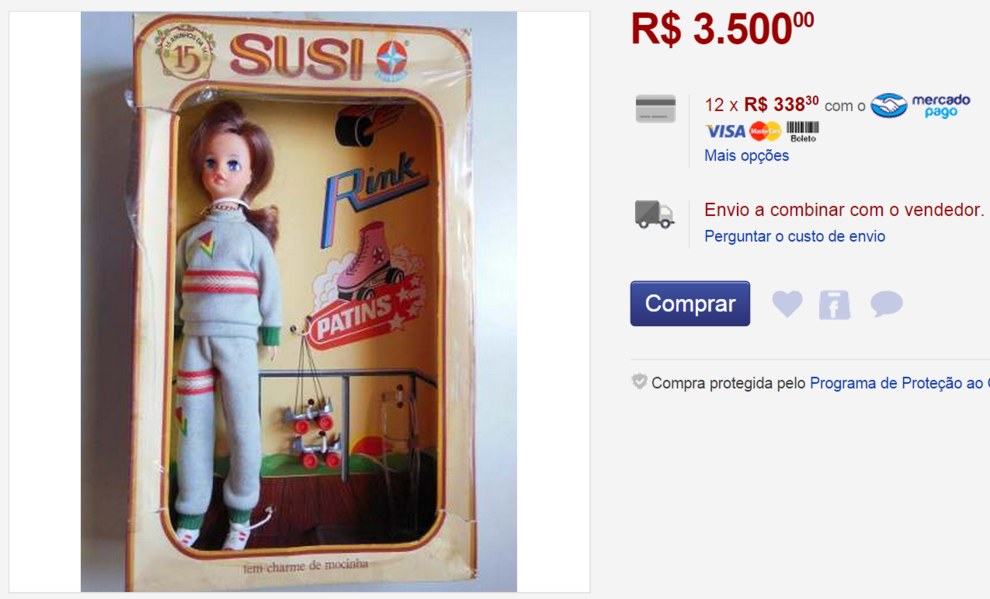The height and width of the screenshot is (599, 990).
Task: Open the speech bubble question icon
Action: (x=886, y=304)
